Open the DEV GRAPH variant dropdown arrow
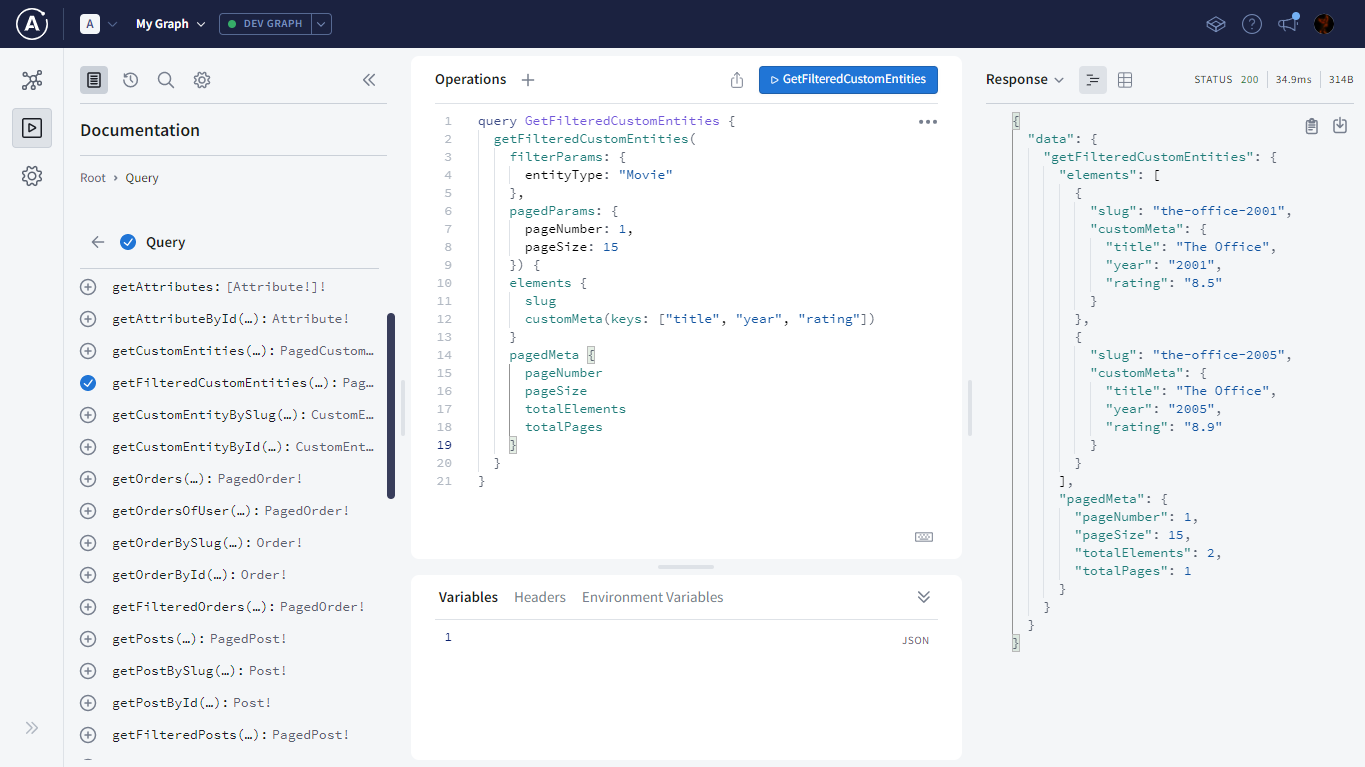 (x=321, y=24)
